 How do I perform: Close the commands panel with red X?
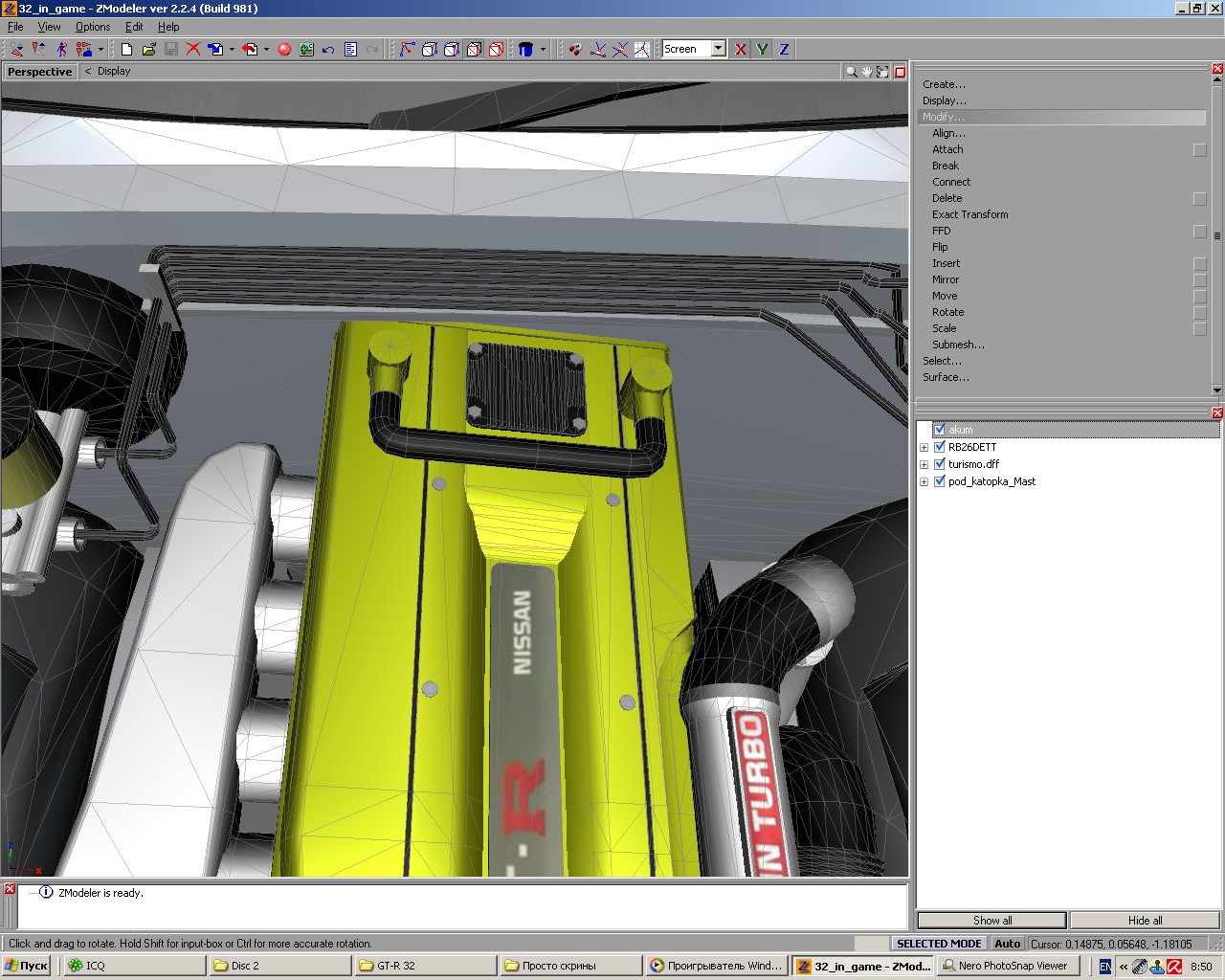(1217, 68)
